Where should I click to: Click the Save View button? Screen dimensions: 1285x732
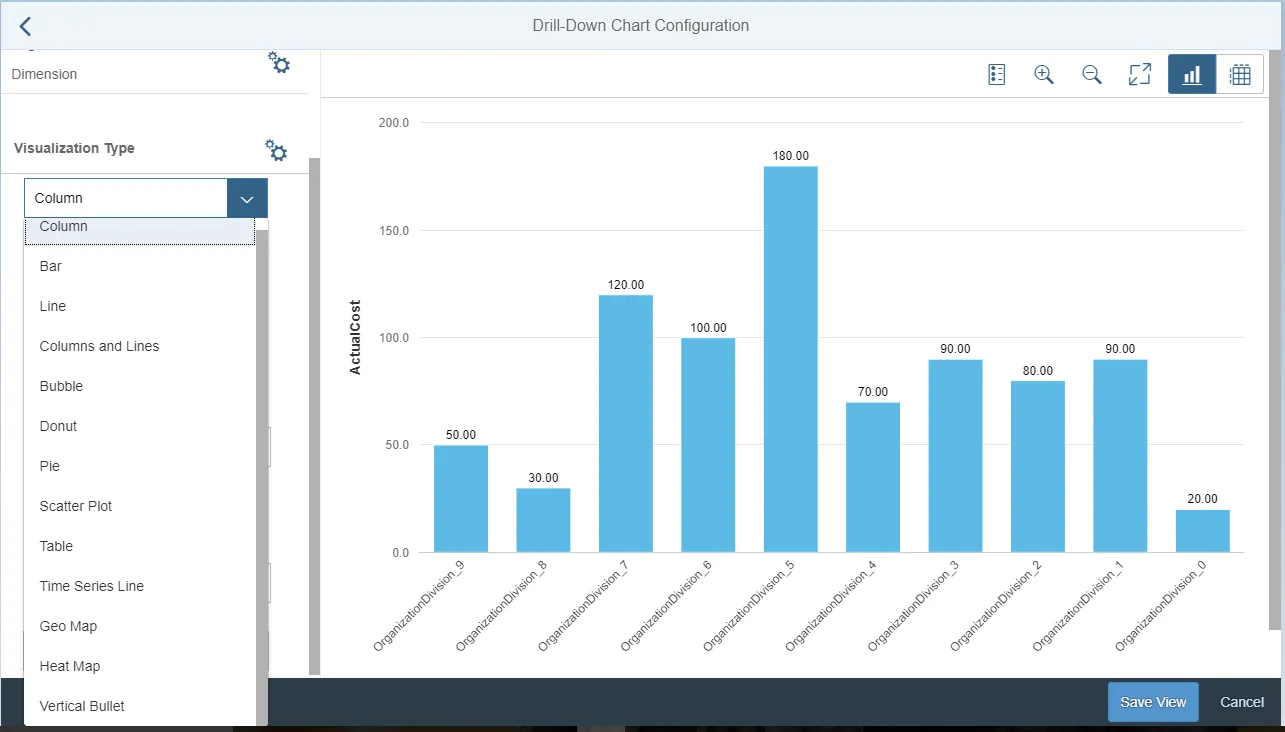(x=1152, y=701)
